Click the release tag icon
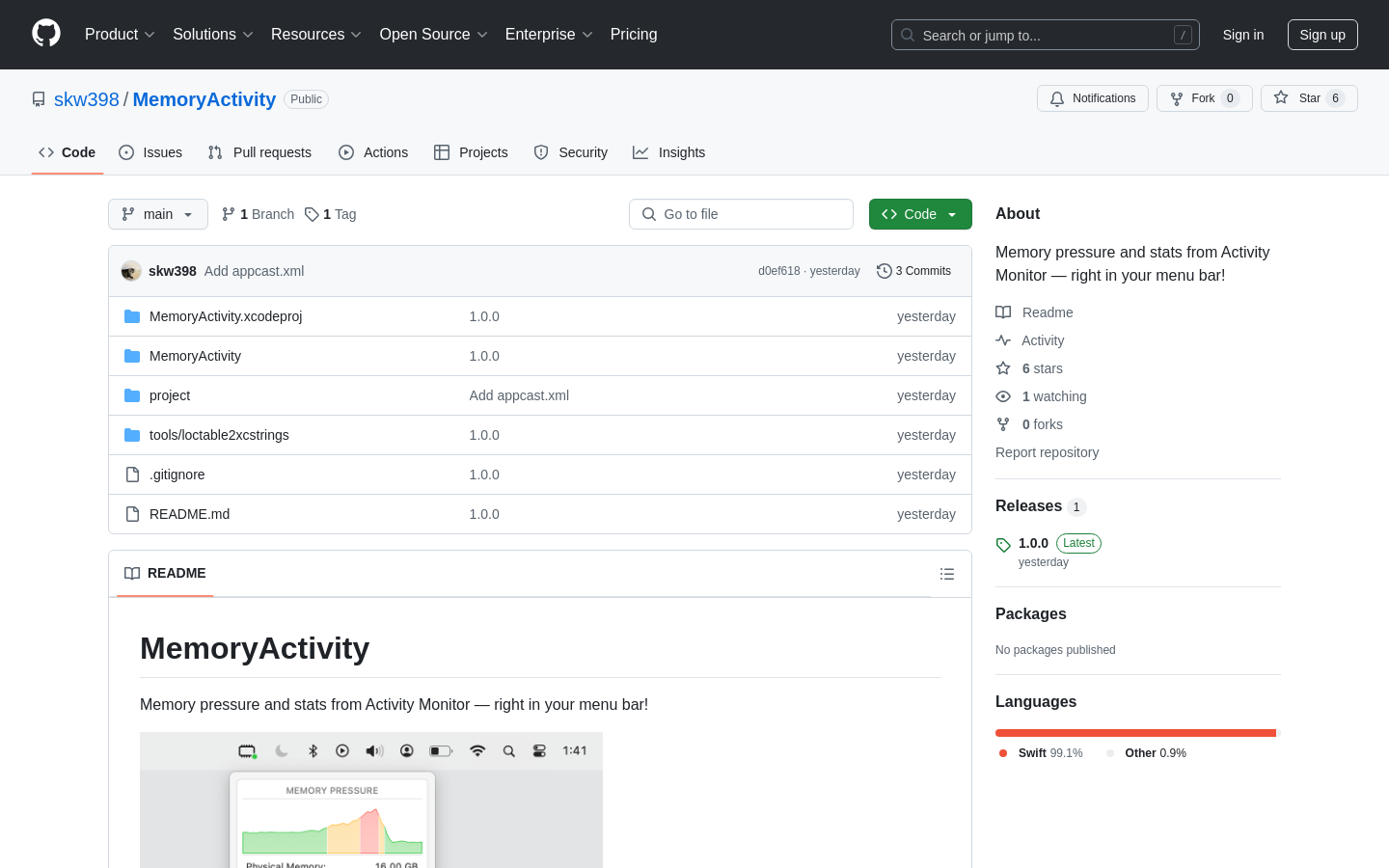This screenshot has width=1389, height=868. click(x=1003, y=545)
